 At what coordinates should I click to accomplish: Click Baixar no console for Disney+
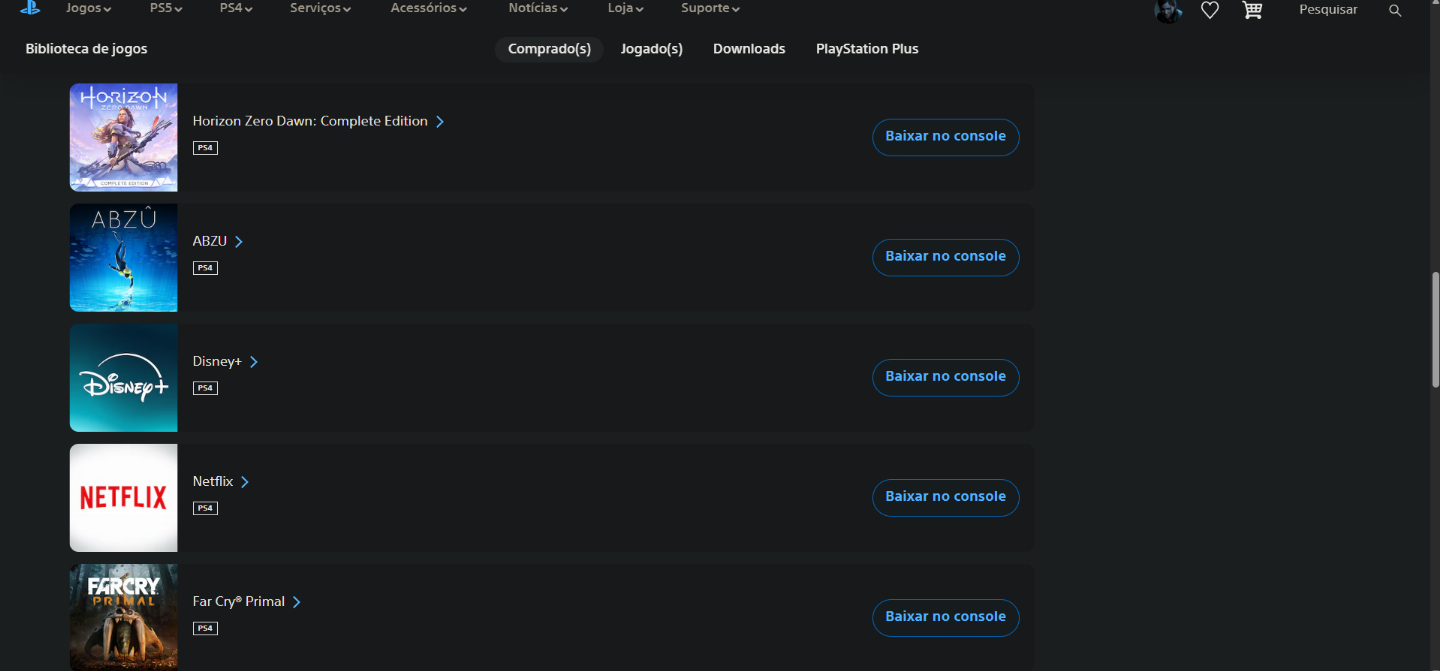point(946,377)
